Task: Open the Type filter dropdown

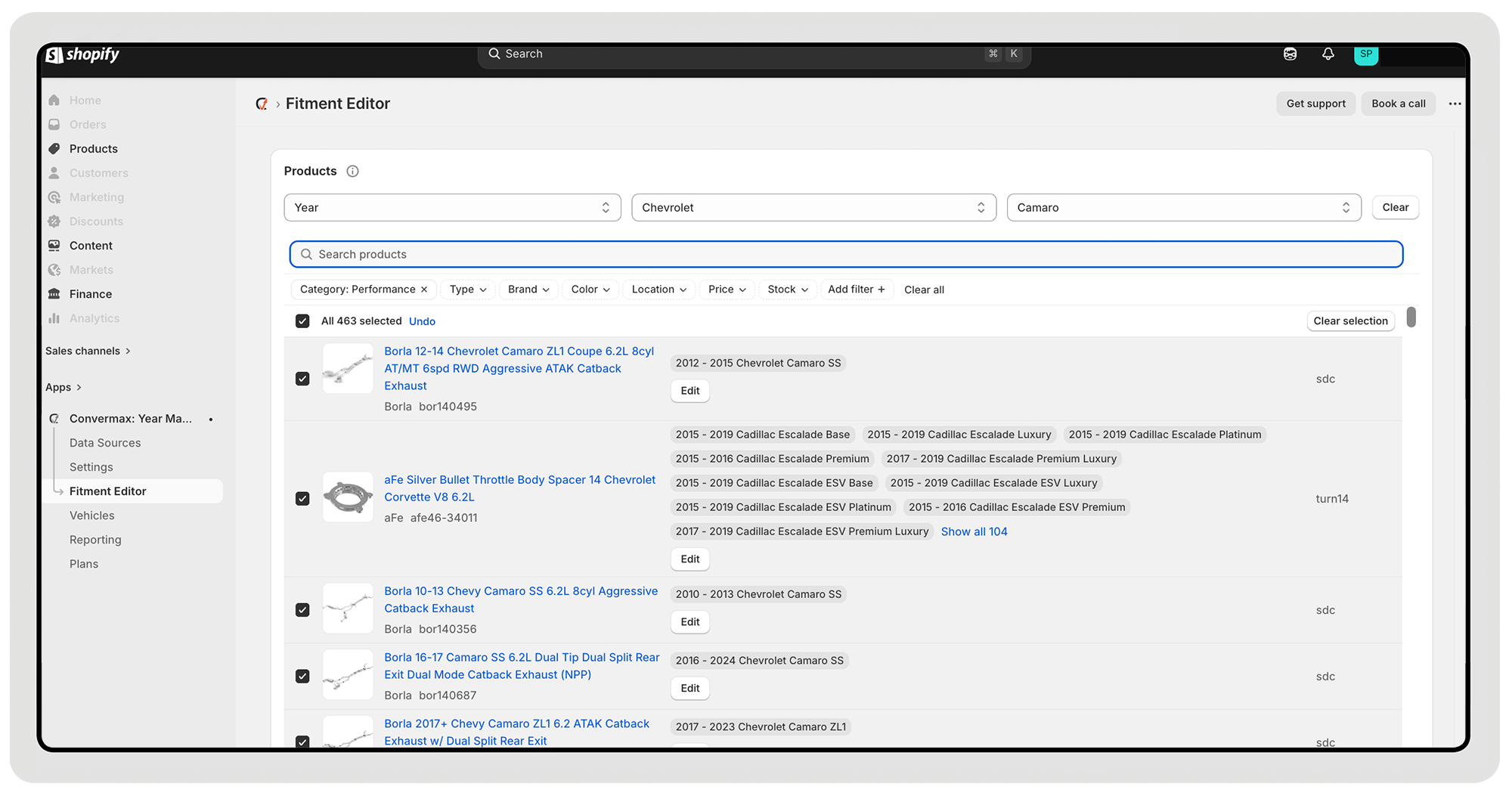Action: (468, 290)
